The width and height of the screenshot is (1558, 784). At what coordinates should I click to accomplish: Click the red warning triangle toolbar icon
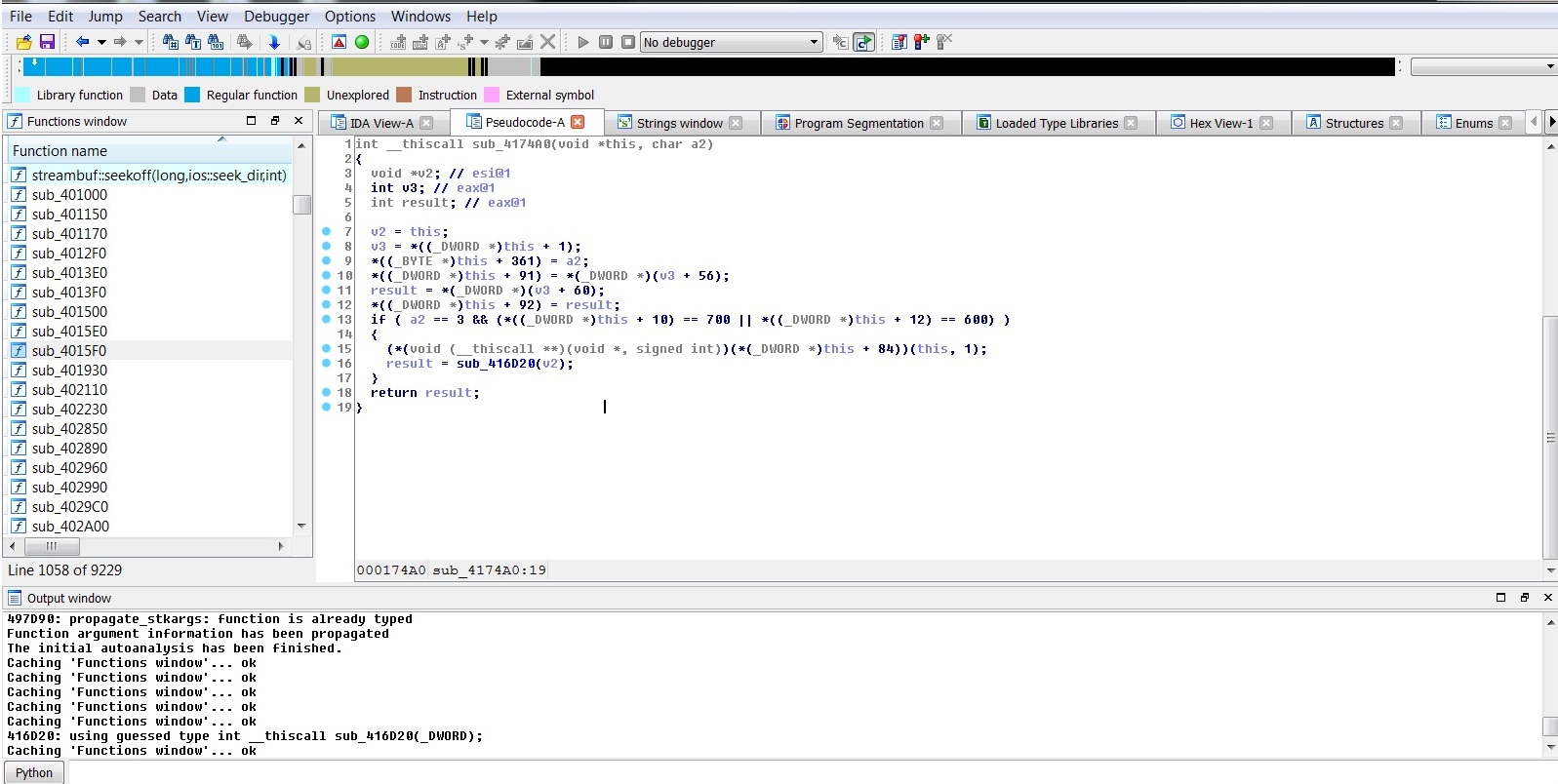[x=339, y=42]
